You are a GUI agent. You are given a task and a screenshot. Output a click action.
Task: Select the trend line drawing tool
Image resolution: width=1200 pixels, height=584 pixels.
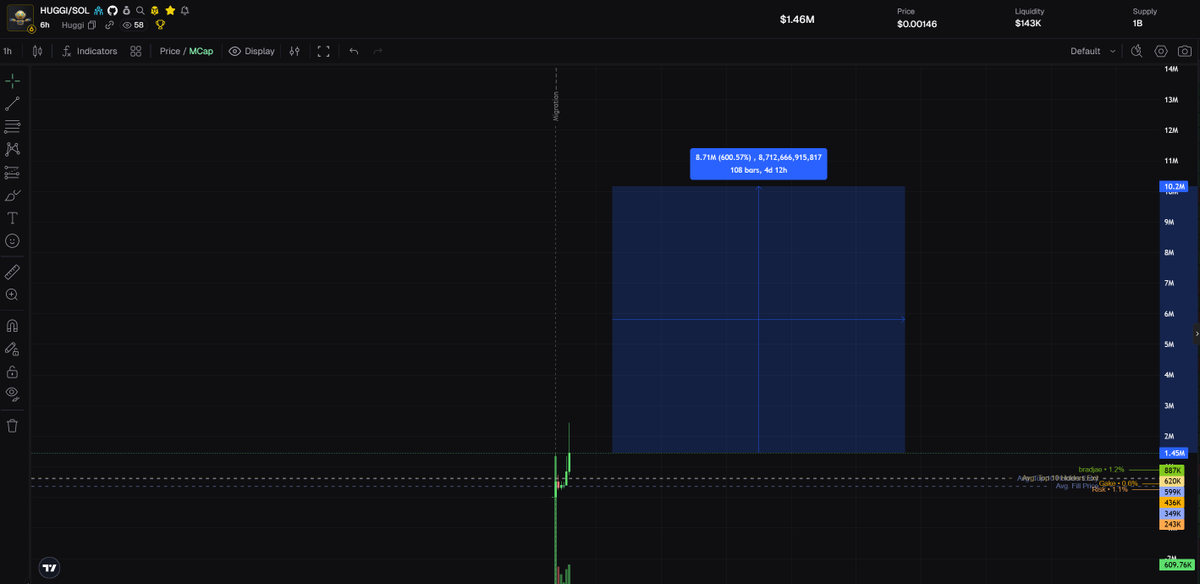12,104
